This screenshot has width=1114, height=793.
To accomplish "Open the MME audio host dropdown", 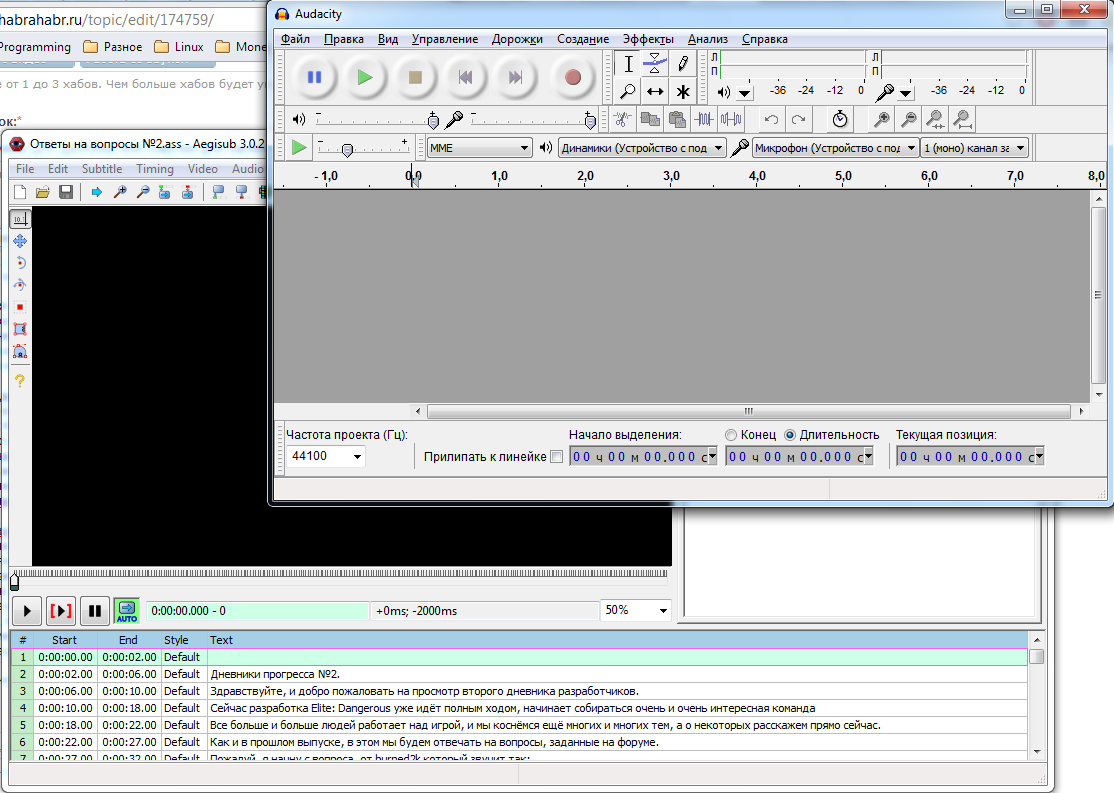I will [x=480, y=148].
